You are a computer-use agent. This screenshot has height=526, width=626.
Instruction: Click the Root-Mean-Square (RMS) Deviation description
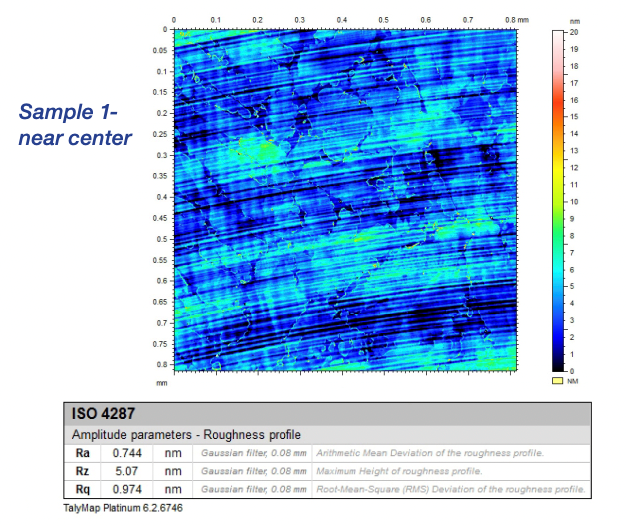tap(449, 489)
